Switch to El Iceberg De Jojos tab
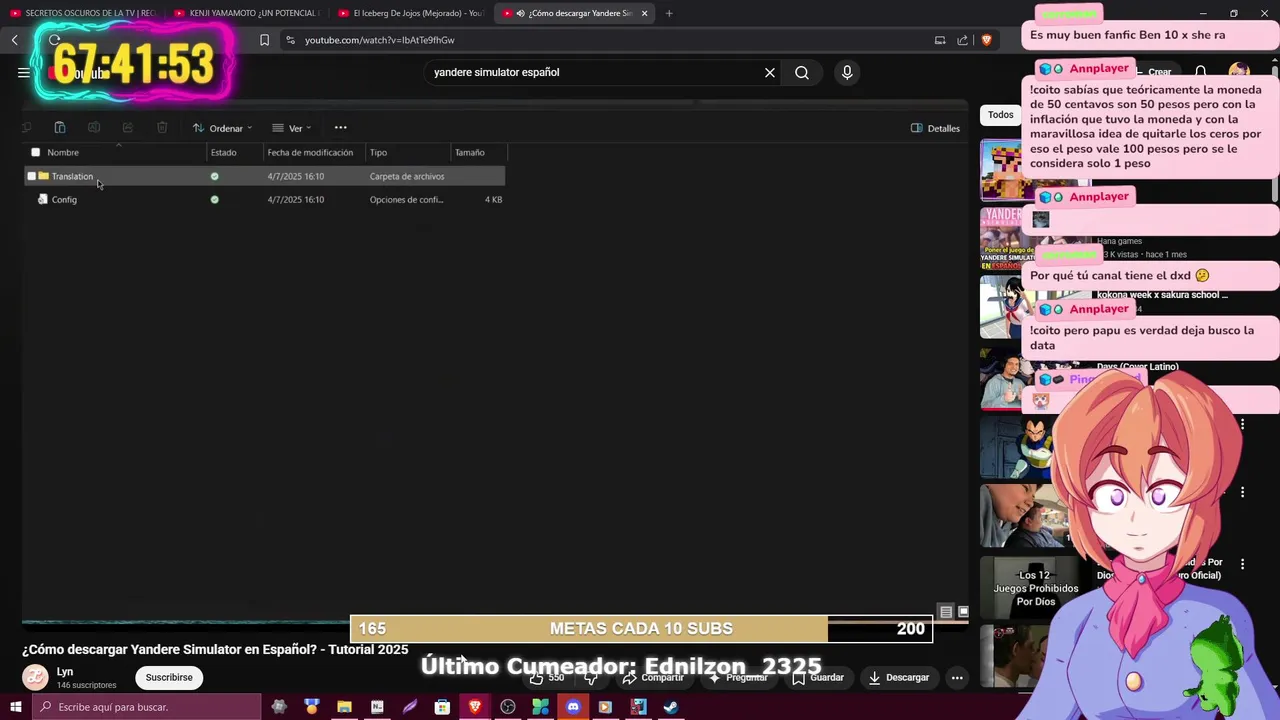Screen dimensions: 1280x720 click(410, 13)
